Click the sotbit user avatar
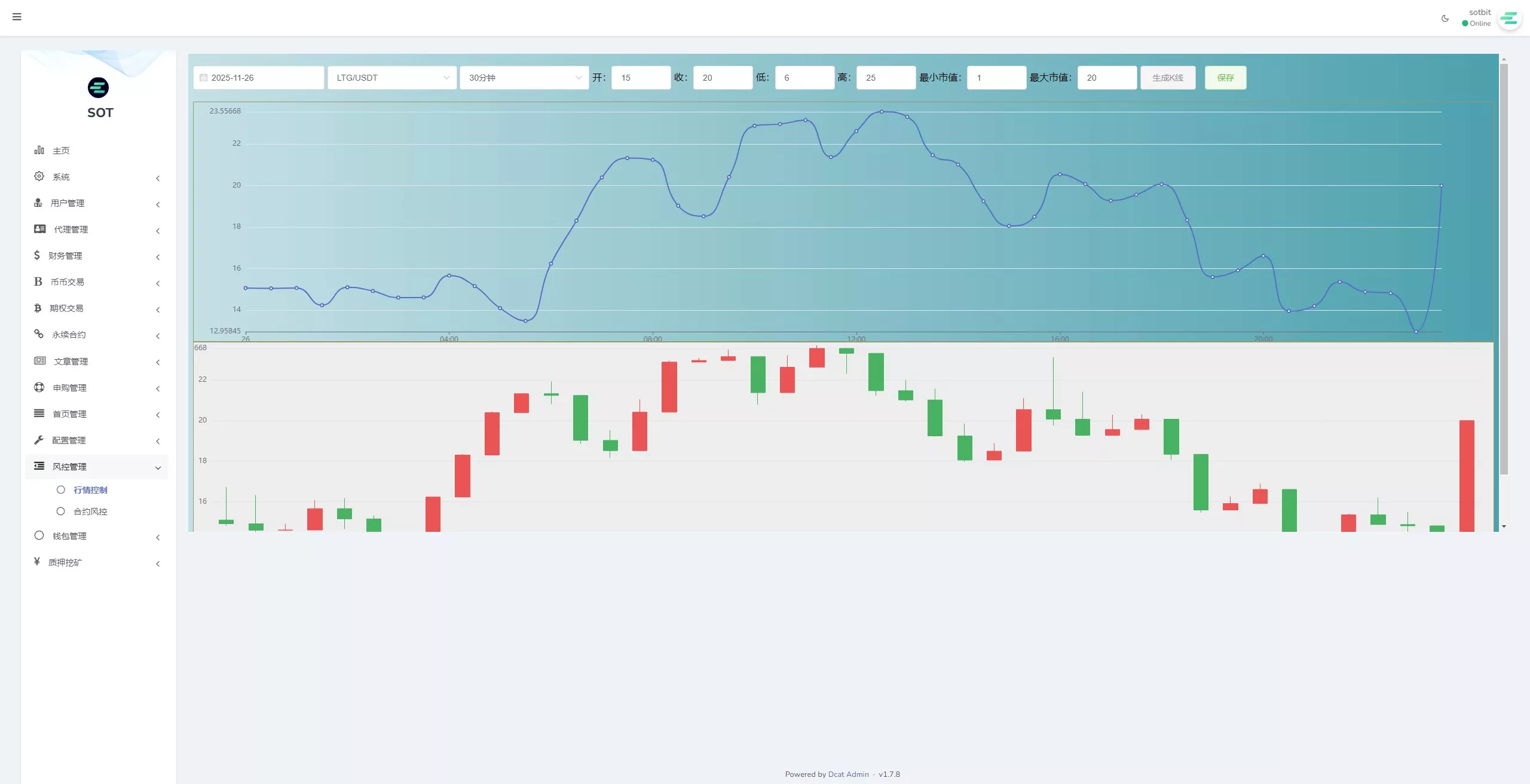The height and width of the screenshot is (784, 1530). coord(1510,19)
